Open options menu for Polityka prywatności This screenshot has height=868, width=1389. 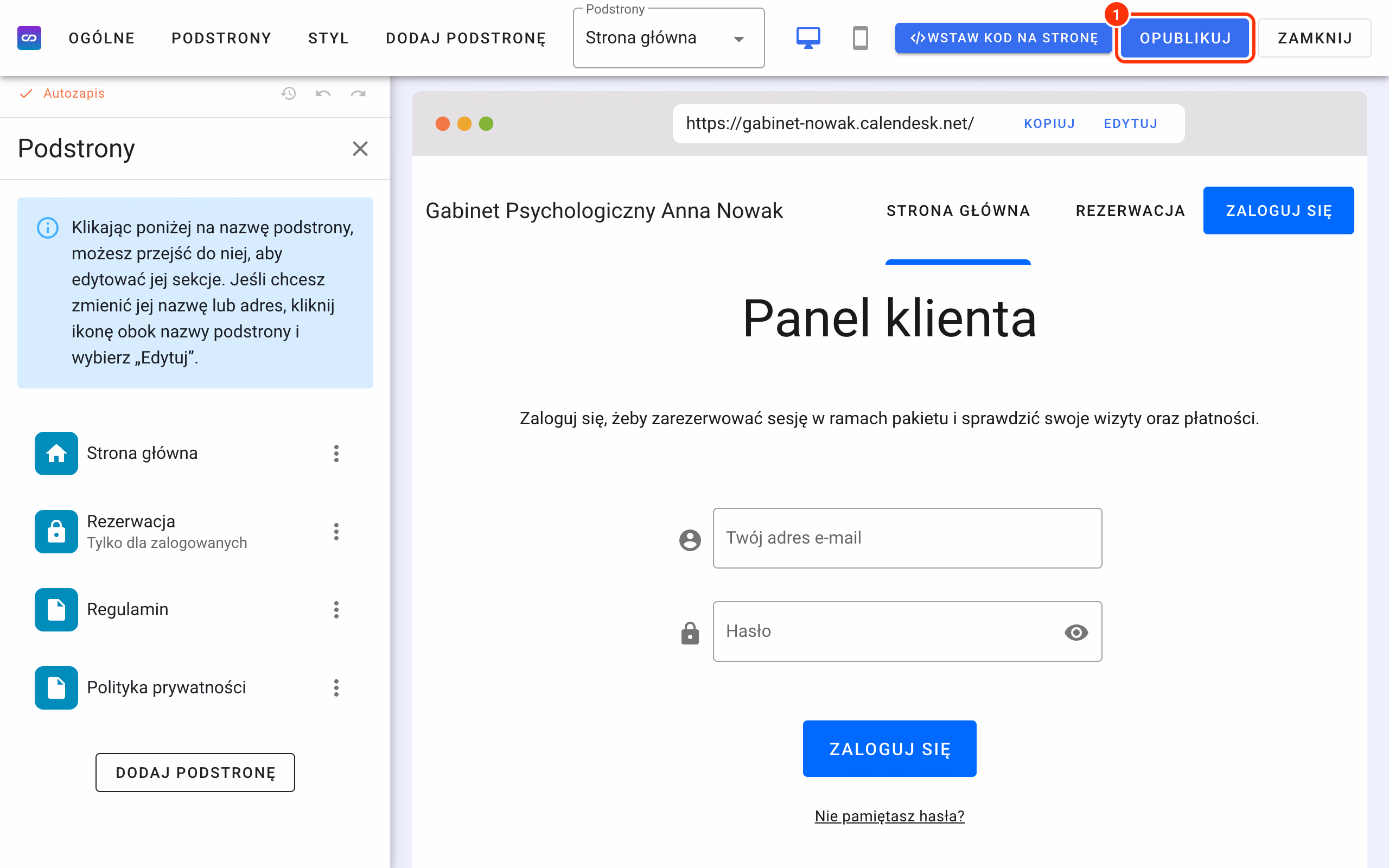click(336, 688)
